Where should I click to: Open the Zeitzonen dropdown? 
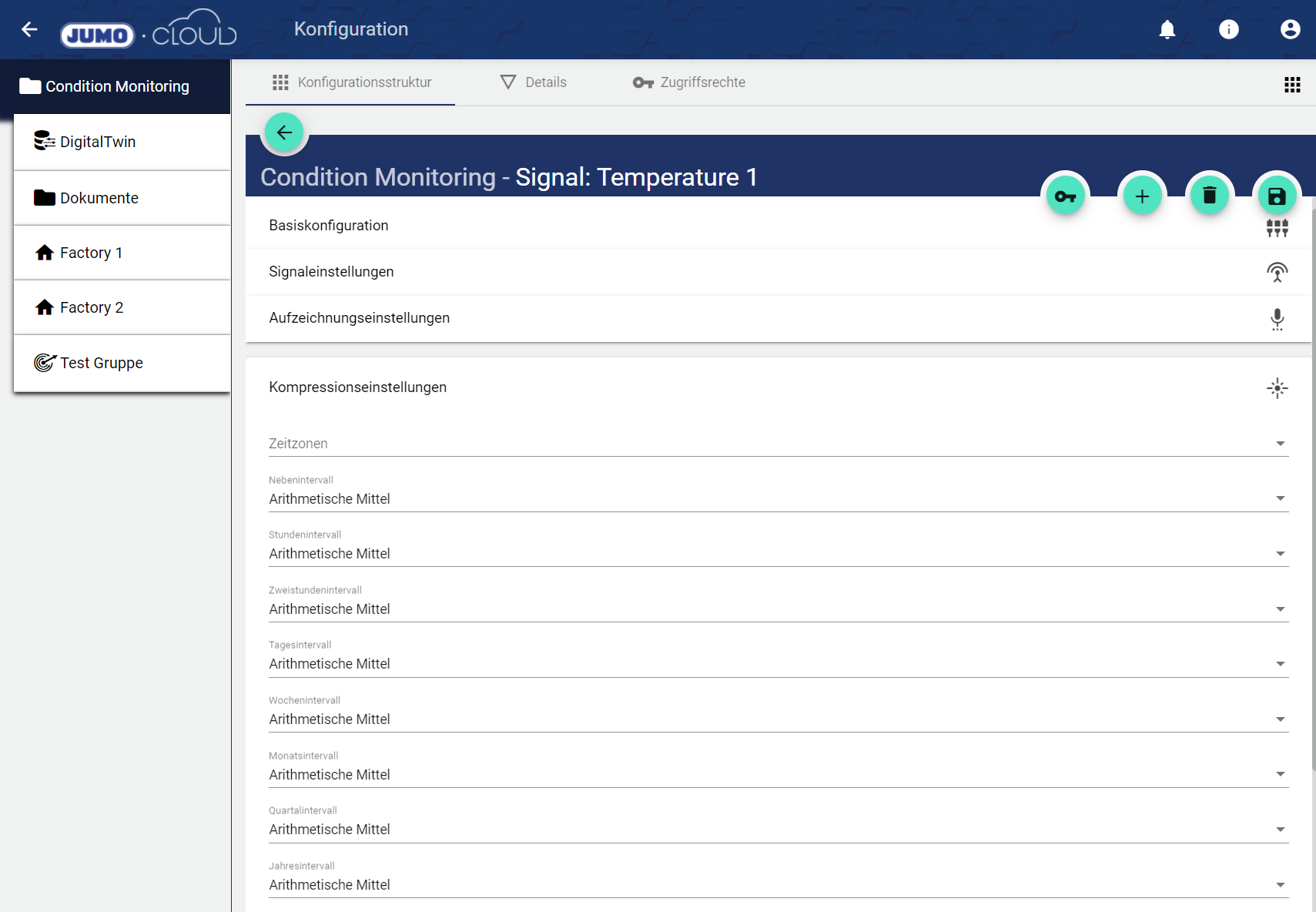click(778, 444)
